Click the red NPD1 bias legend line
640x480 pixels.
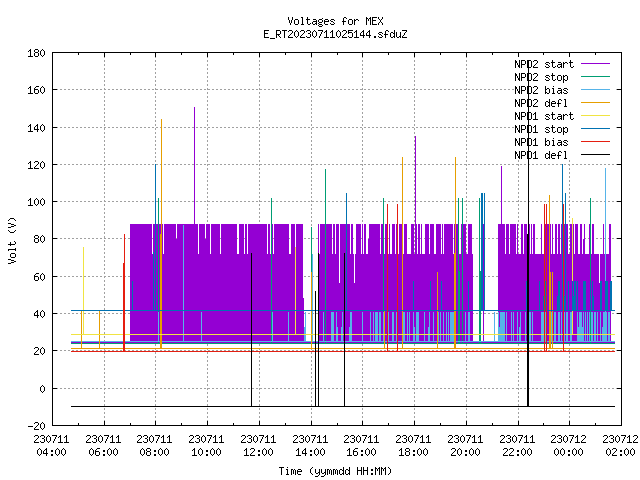click(595, 142)
